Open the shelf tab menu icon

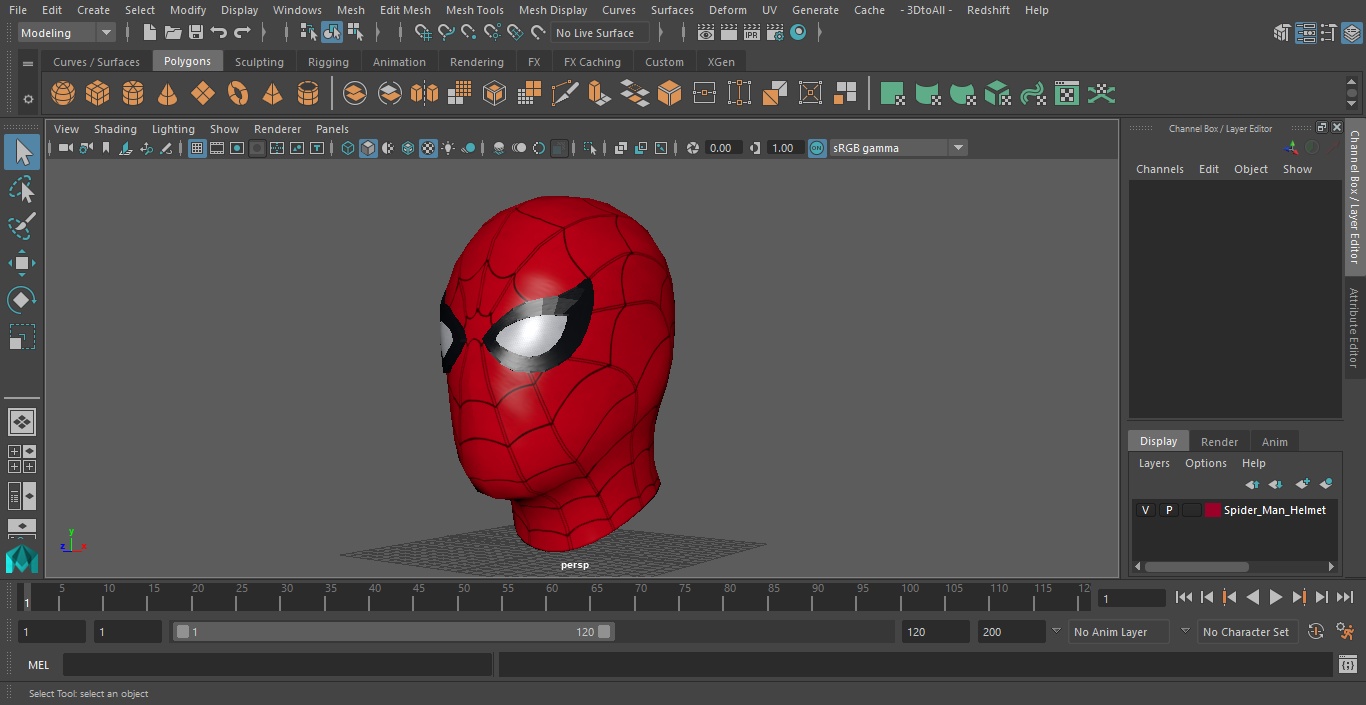(x=28, y=62)
